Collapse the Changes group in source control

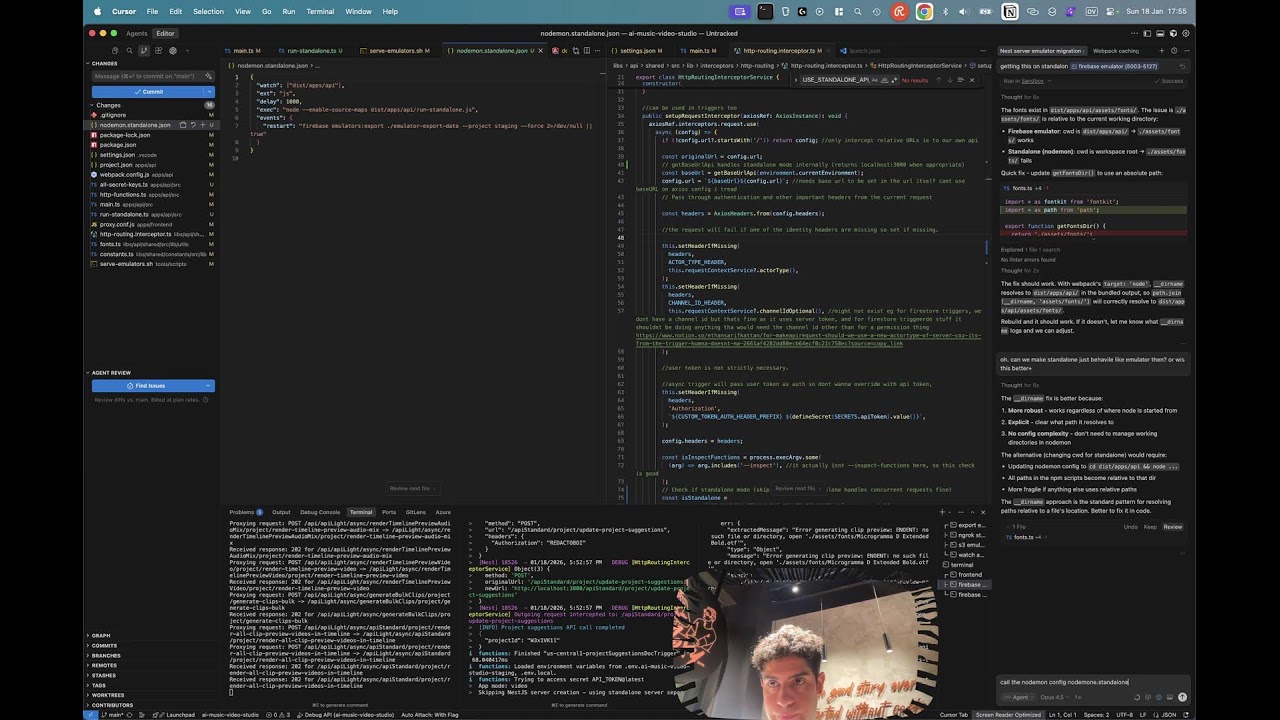pyautogui.click(x=91, y=105)
